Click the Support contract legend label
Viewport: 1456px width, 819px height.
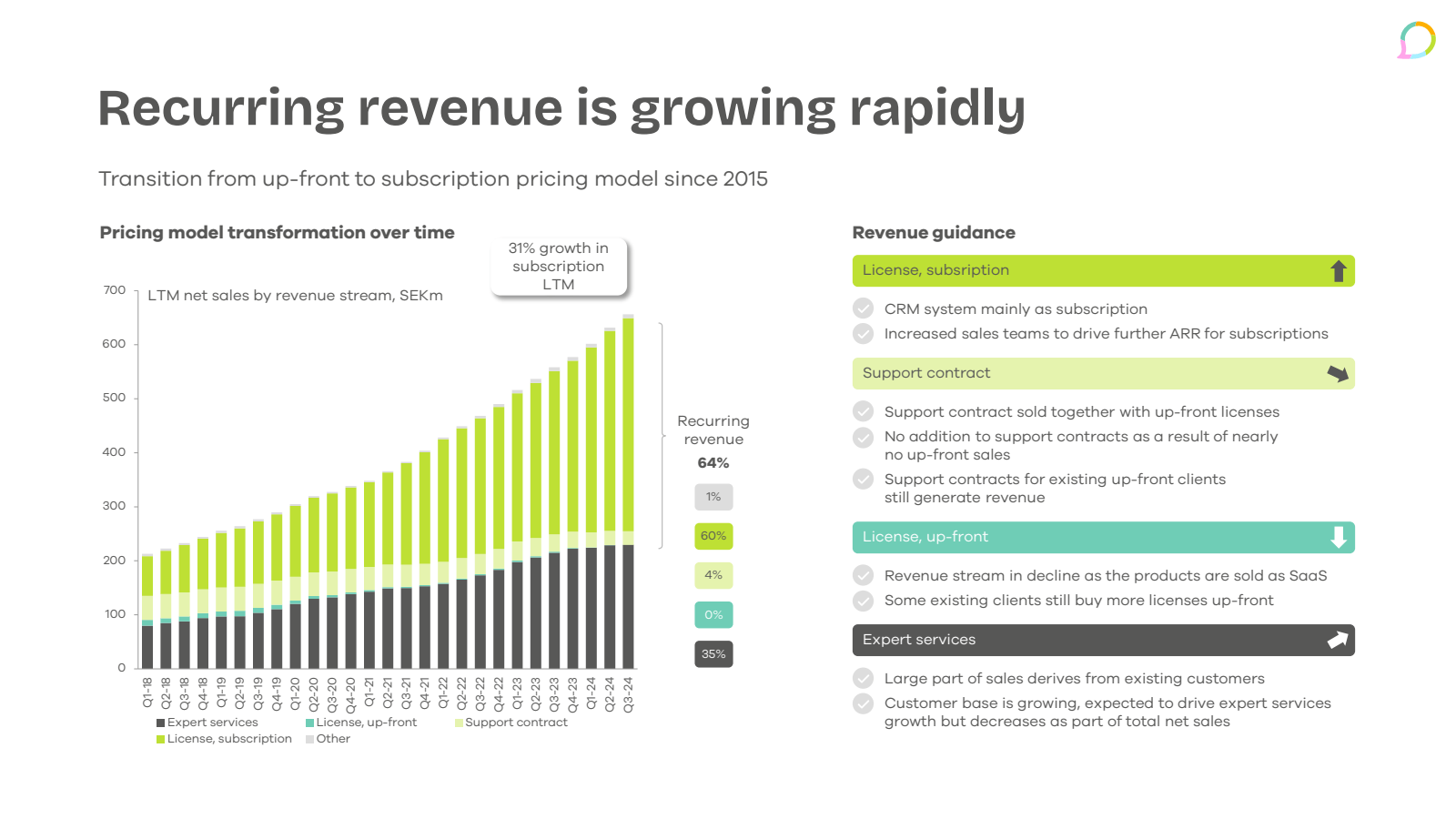[x=516, y=723]
